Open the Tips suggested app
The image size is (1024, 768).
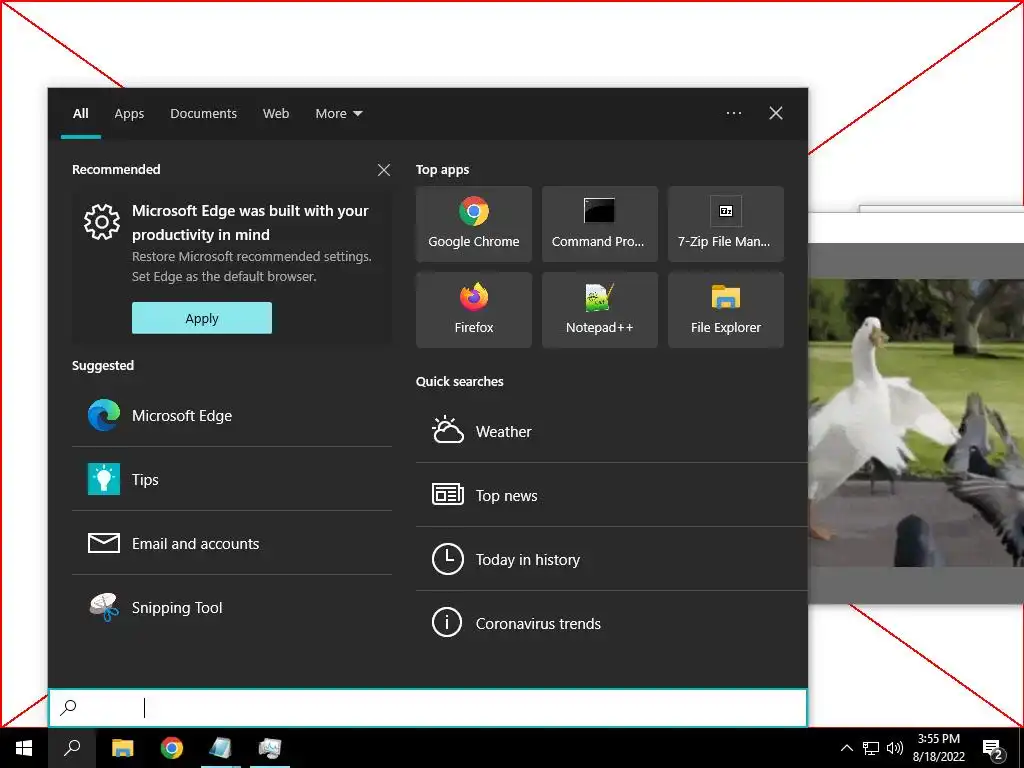(232, 479)
